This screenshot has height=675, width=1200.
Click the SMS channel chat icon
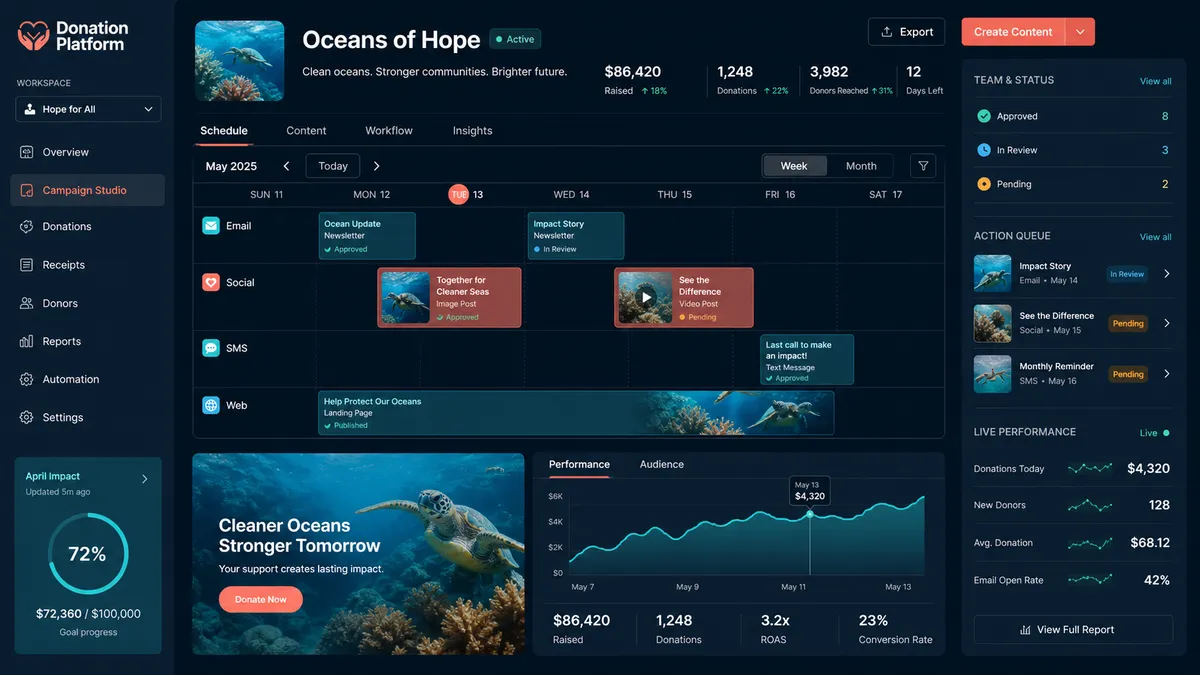pos(211,348)
